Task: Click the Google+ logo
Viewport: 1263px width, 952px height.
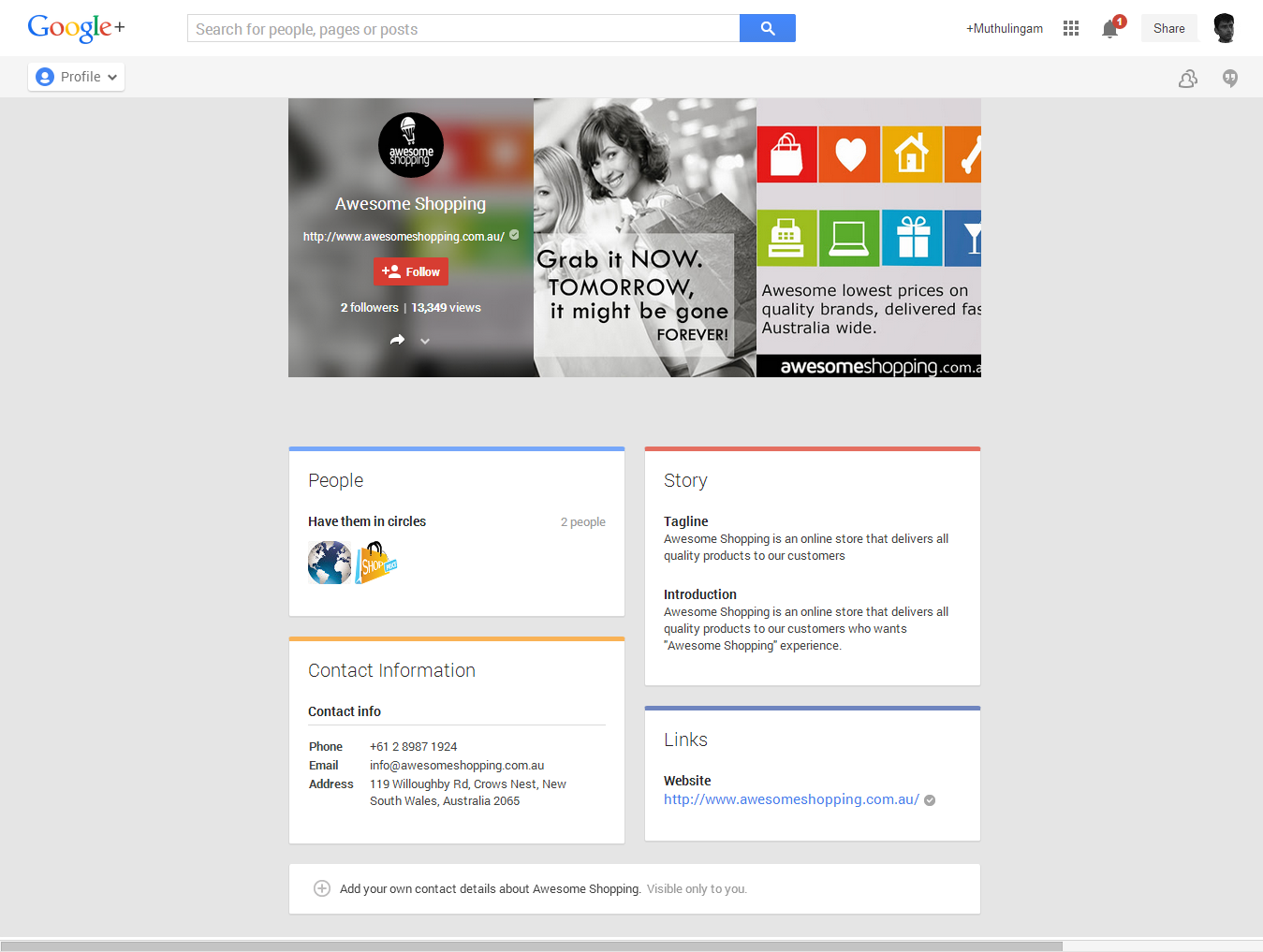Action: [76, 28]
